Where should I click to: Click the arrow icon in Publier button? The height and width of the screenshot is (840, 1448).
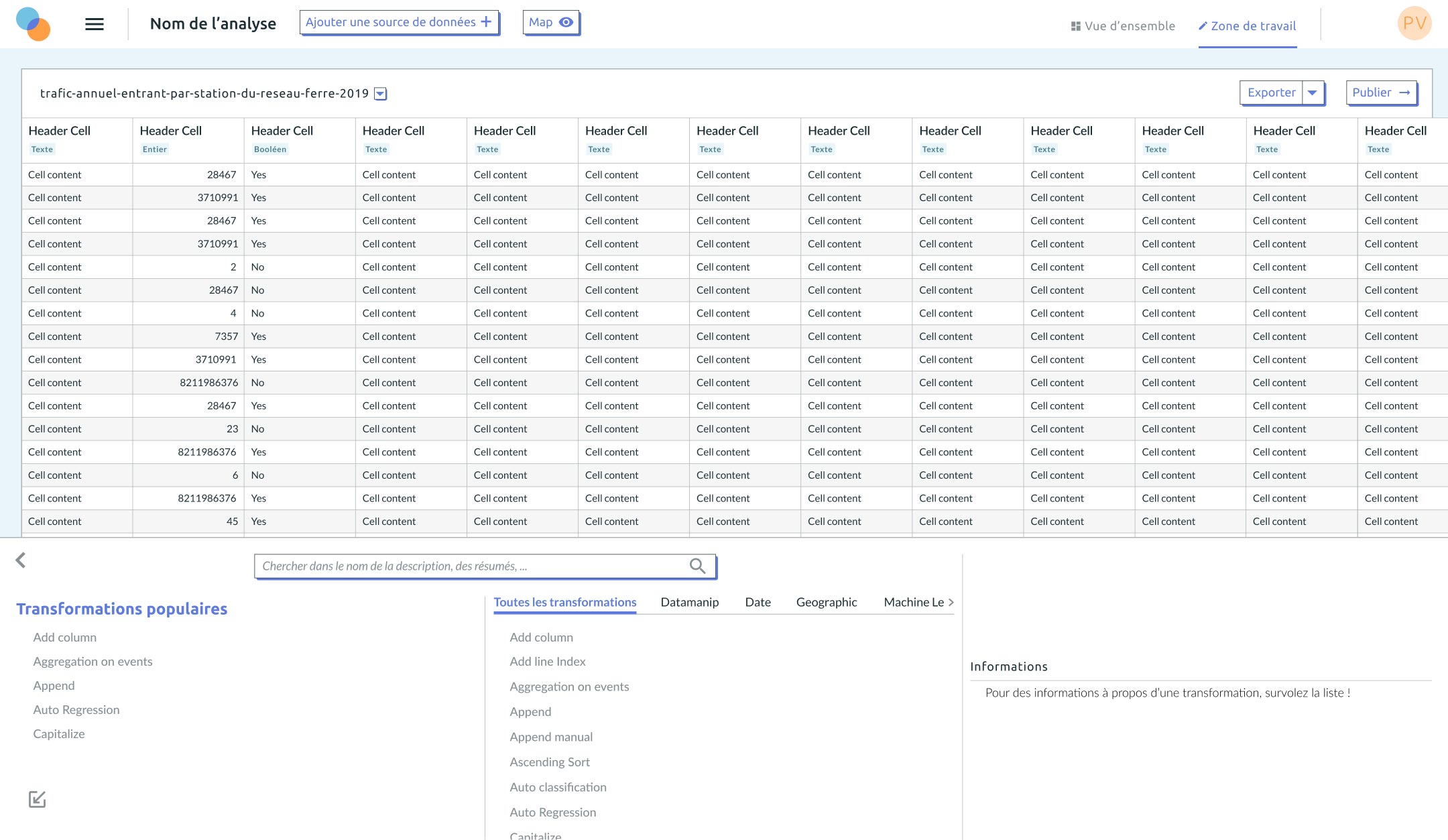pos(1404,93)
